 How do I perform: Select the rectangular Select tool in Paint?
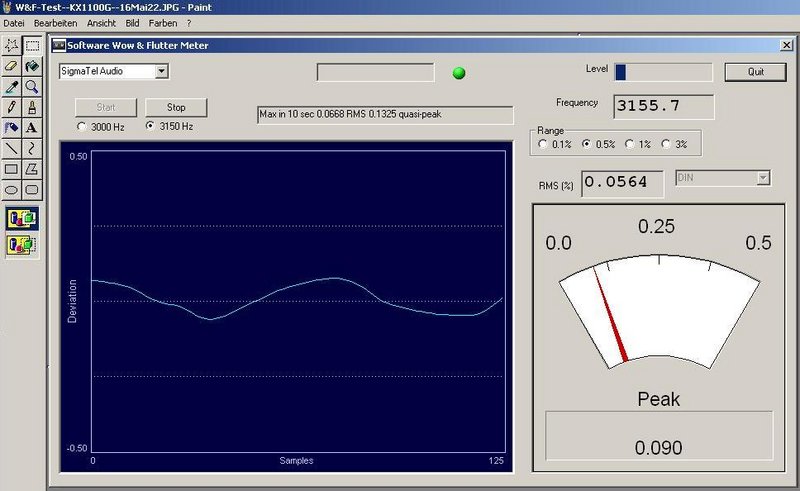[32, 46]
